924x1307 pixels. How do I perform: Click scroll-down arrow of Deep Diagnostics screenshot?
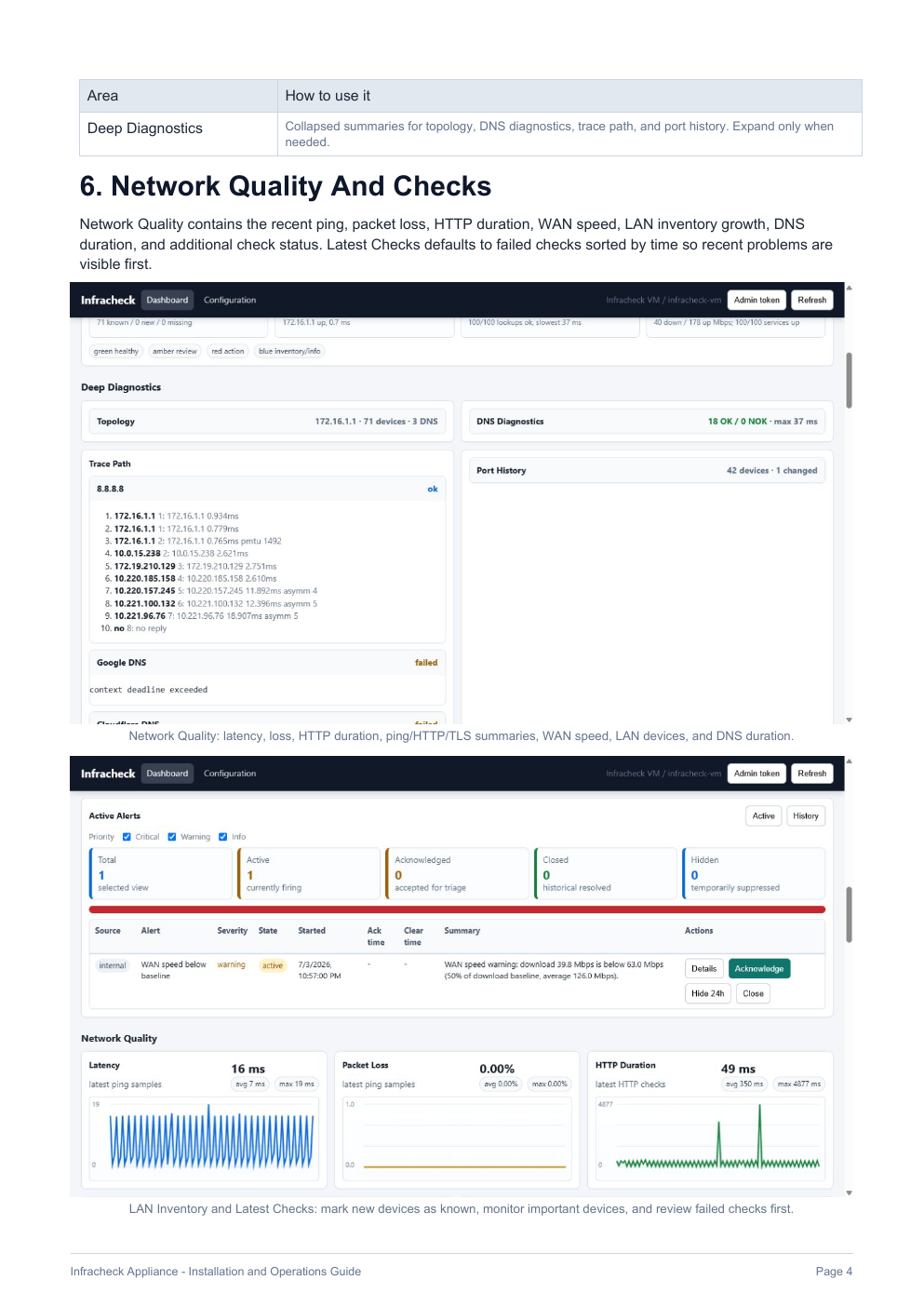pyautogui.click(x=849, y=720)
